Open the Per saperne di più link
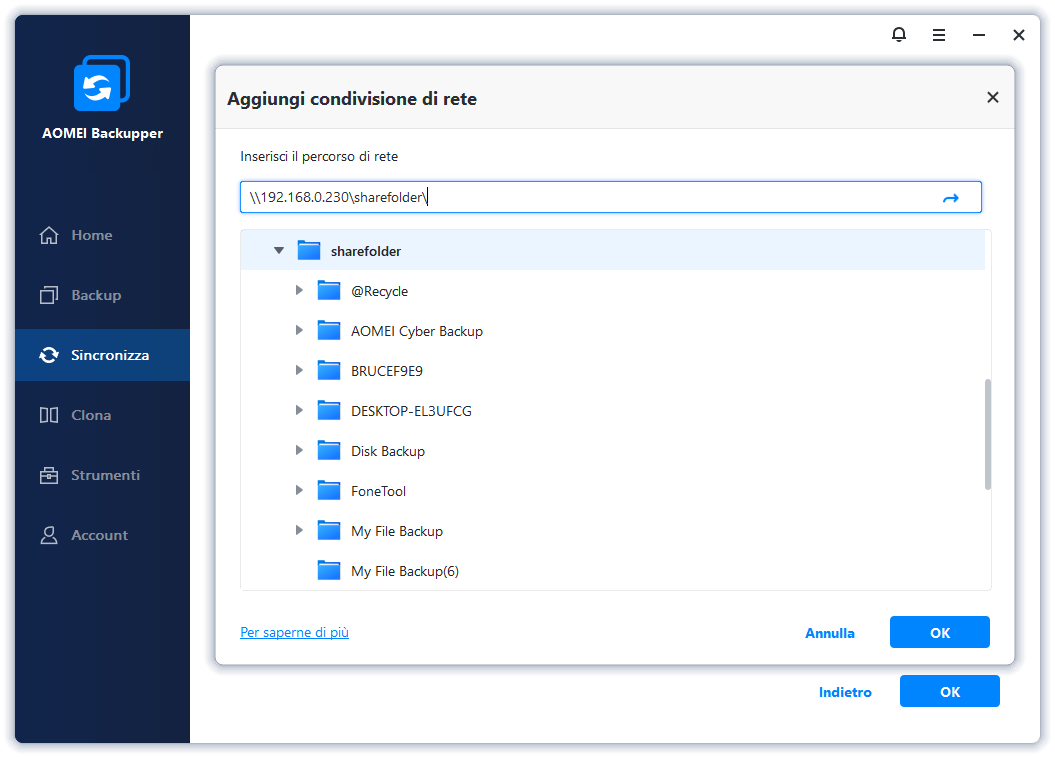 [295, 632]
